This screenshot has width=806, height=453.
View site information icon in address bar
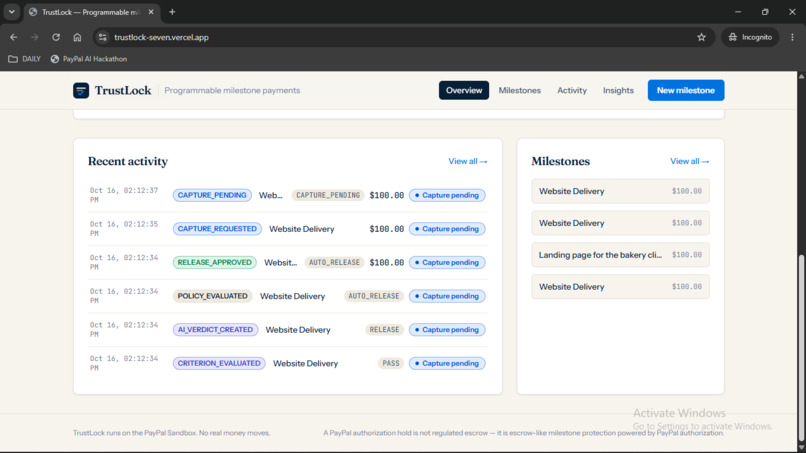103,37
